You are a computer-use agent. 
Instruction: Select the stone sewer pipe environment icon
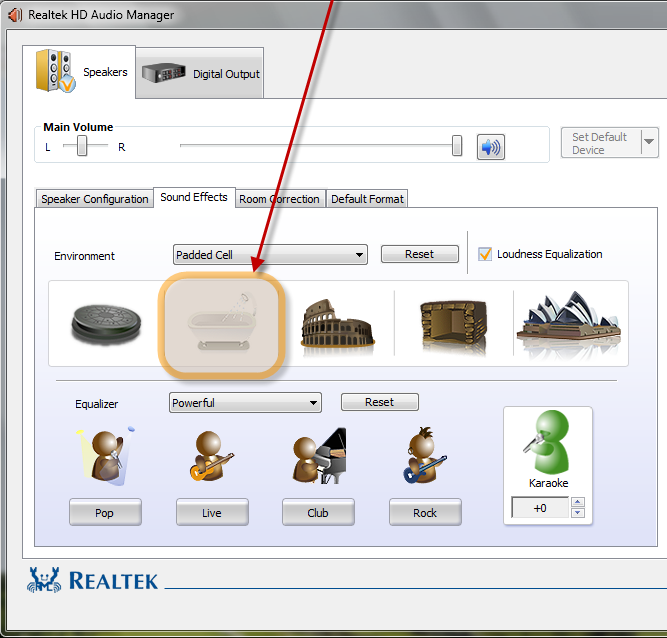tap(106, 324)
